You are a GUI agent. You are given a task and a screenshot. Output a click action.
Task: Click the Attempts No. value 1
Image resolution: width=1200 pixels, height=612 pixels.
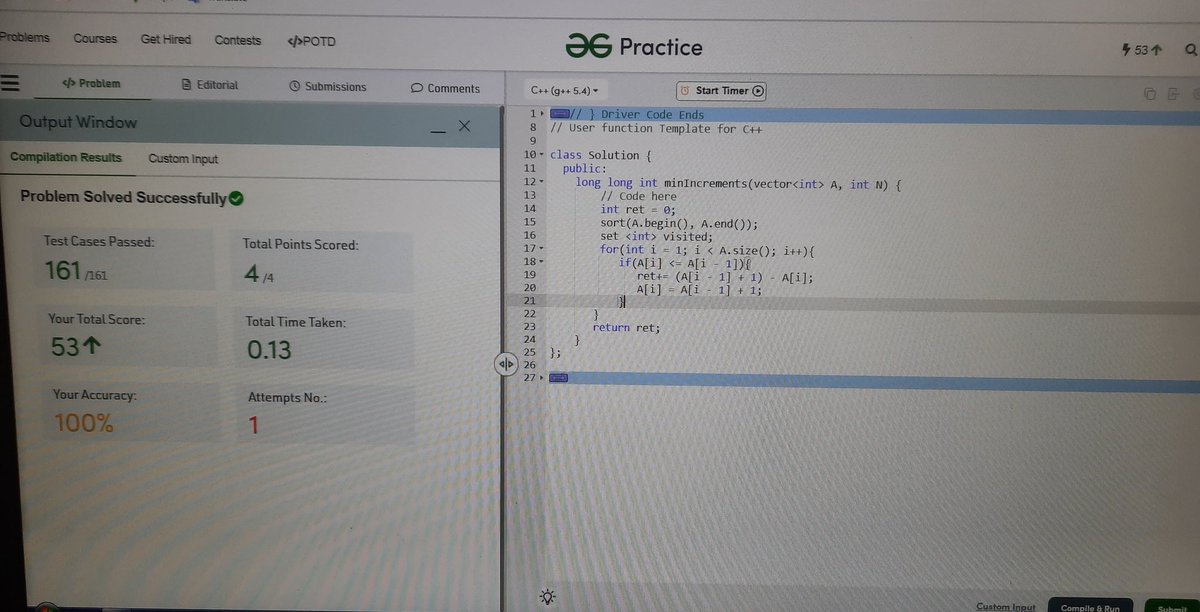254,426
